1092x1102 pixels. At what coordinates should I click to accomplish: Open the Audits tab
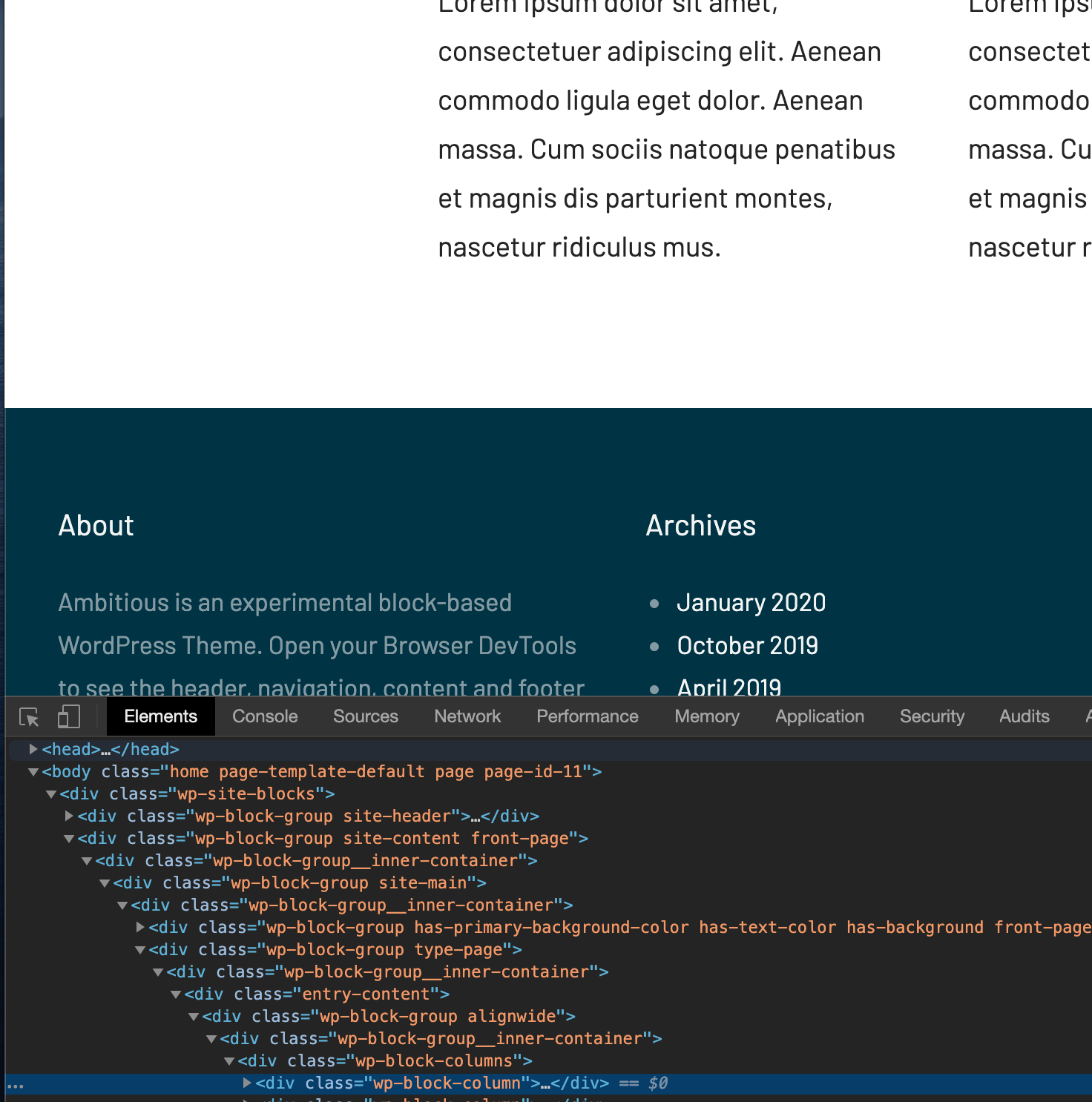(x=1024, y=716)
